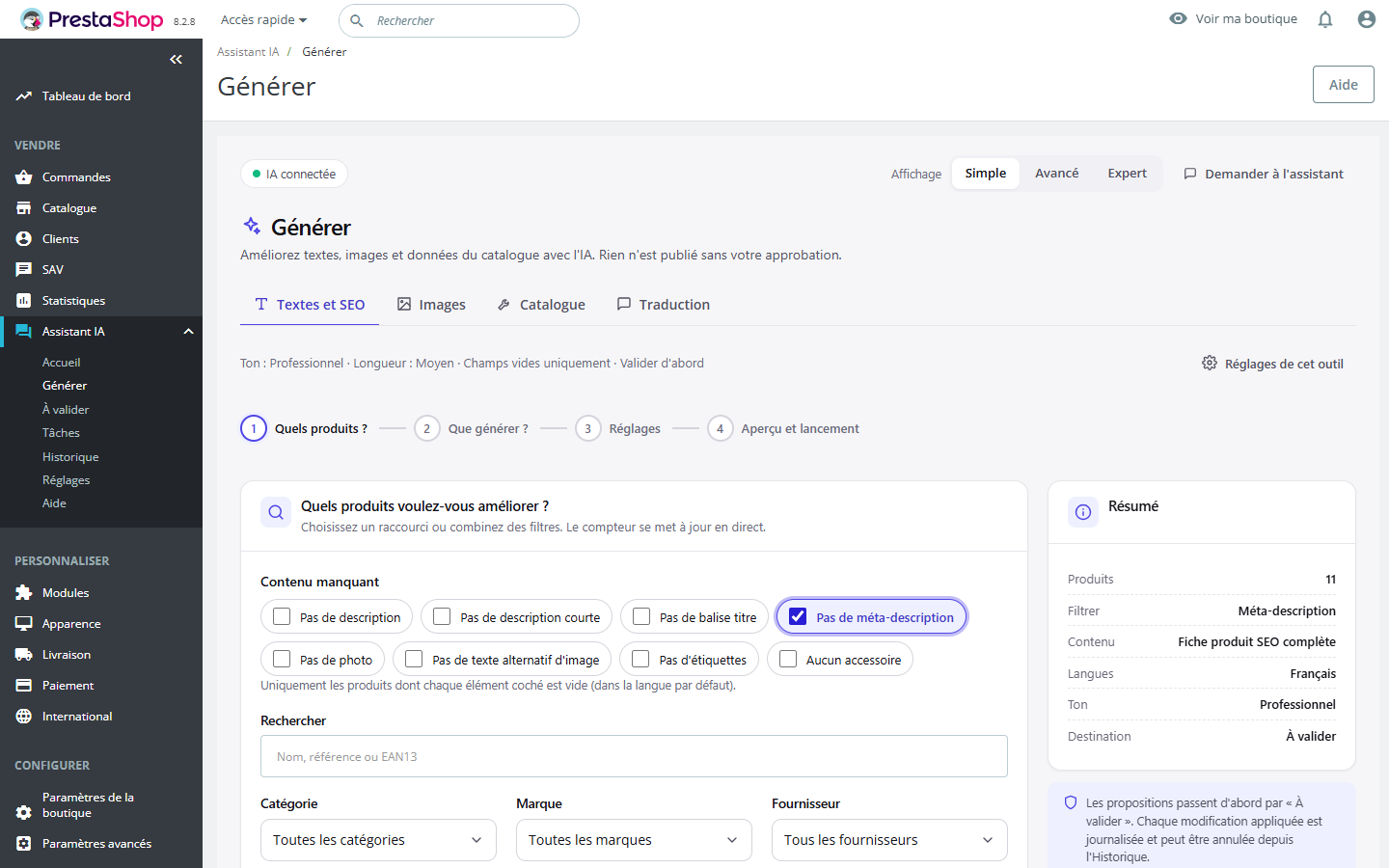The image size is (1389, 868).
Task: Click Demander à l'assistant
Action: [1264, 174]
